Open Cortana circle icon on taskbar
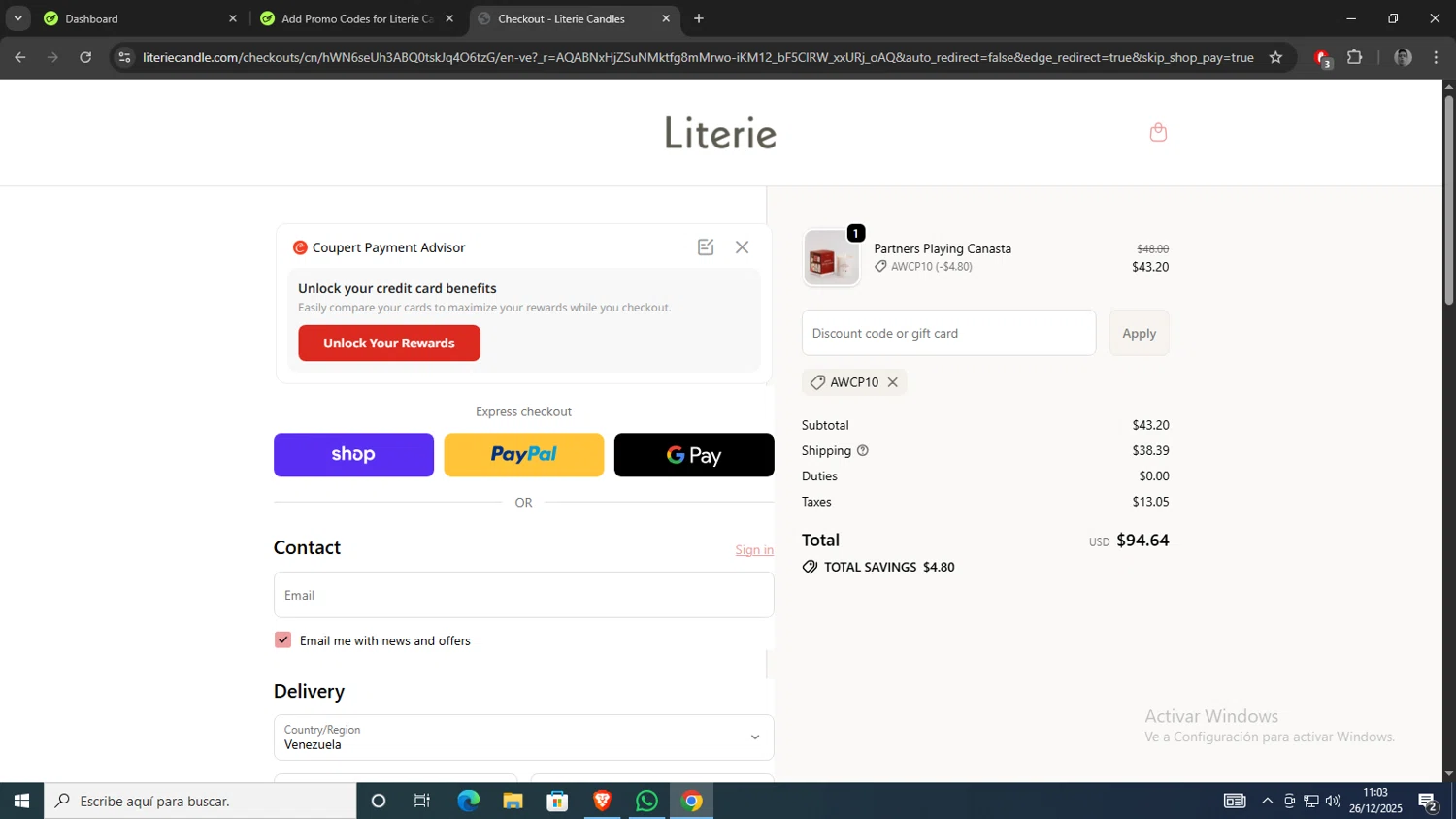Image resolution: width=1456 pixels, height=819 pixels. 379,801
